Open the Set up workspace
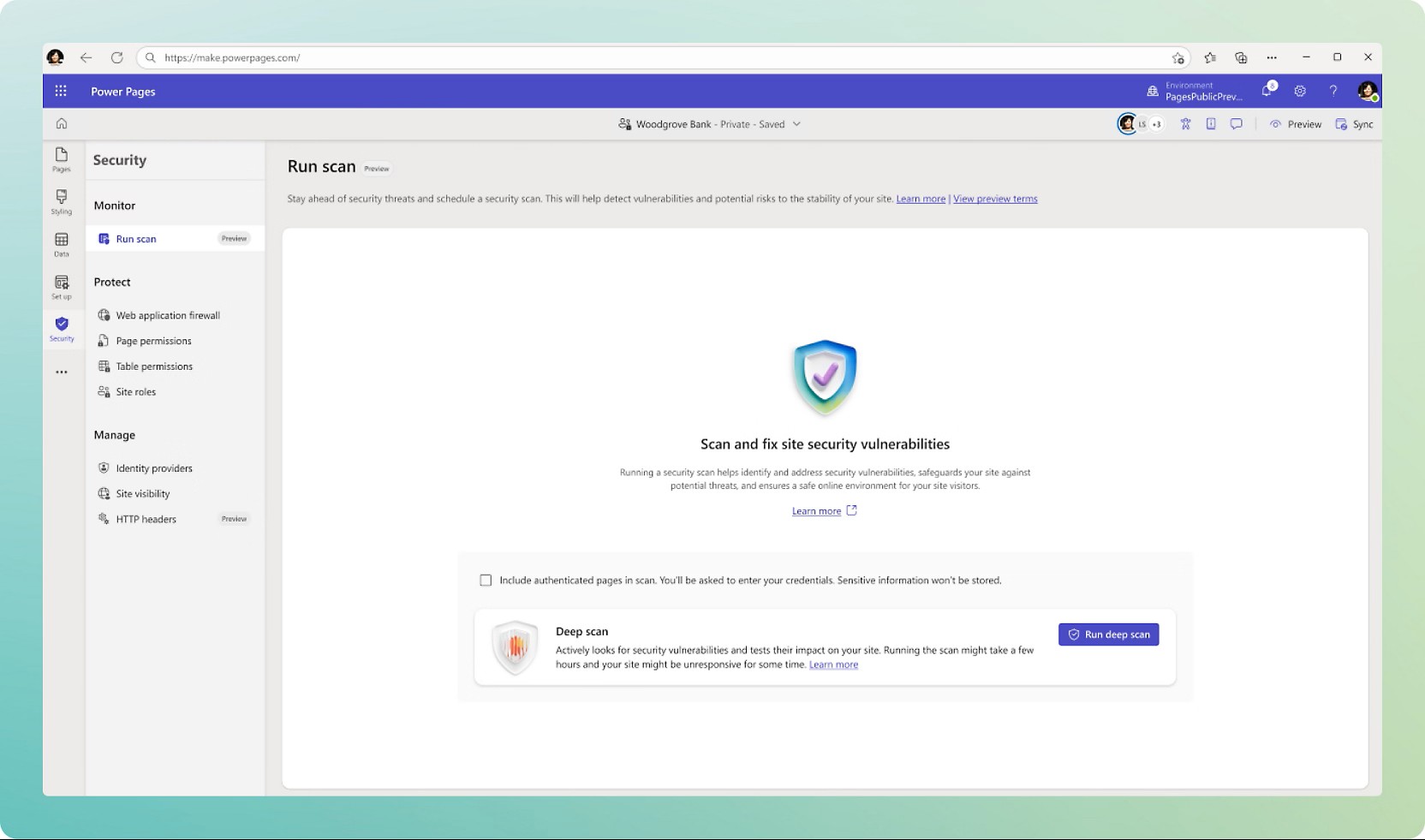The width and height of the screenshot is (1425, 840). (x=61, y=287)
